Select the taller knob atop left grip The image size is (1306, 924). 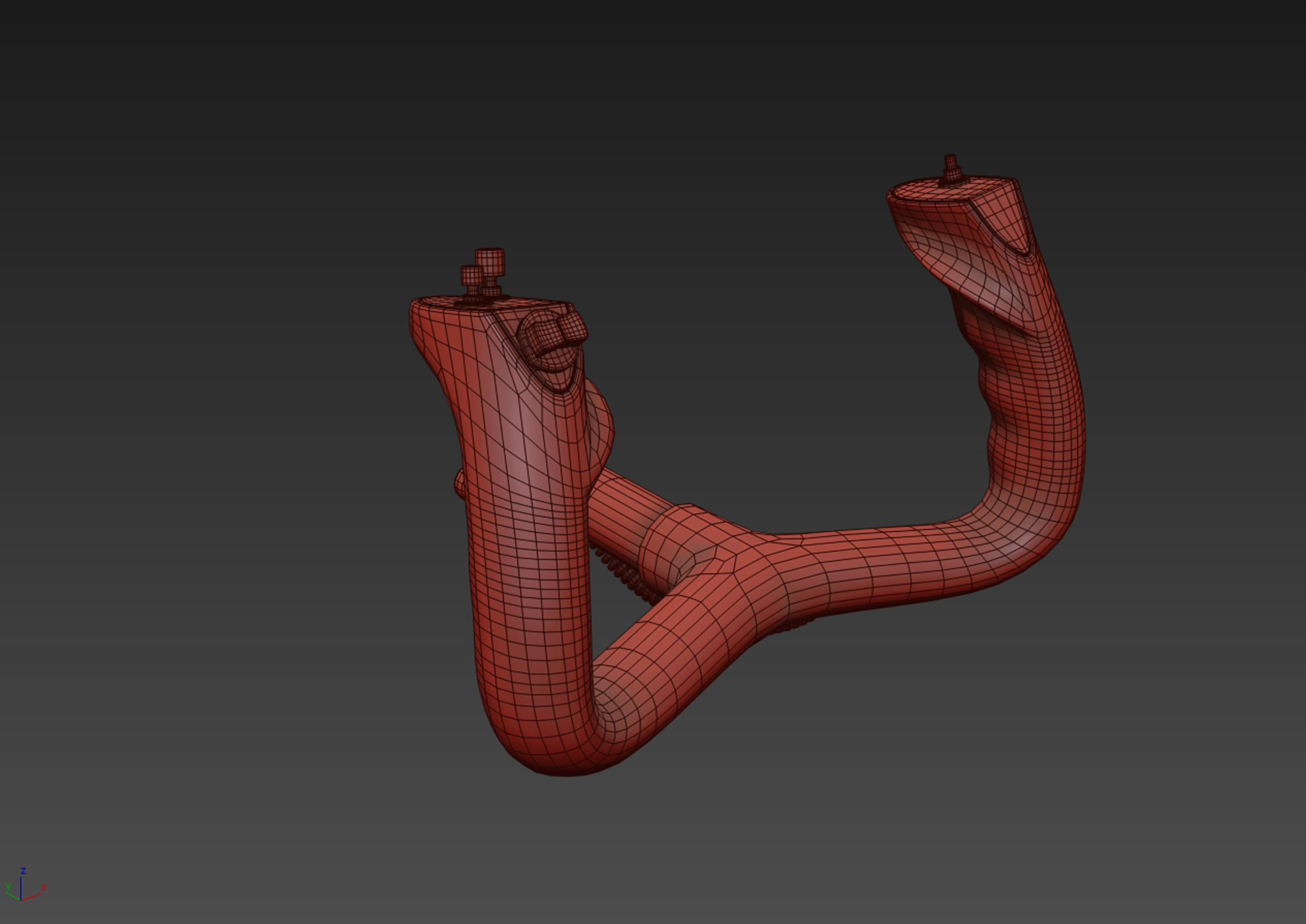pos(490,263)
